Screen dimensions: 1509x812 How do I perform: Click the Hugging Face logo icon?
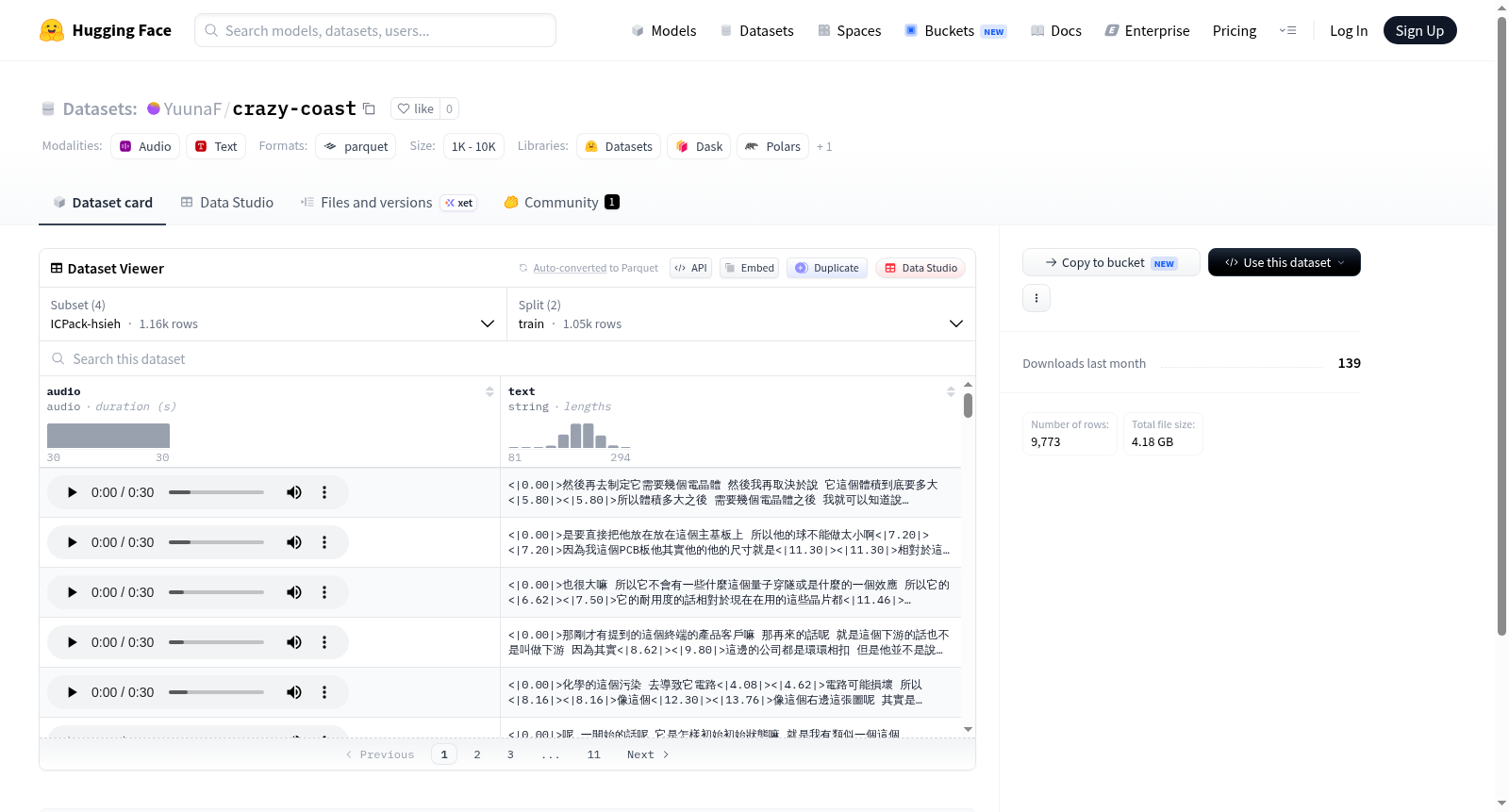[52, 30]
